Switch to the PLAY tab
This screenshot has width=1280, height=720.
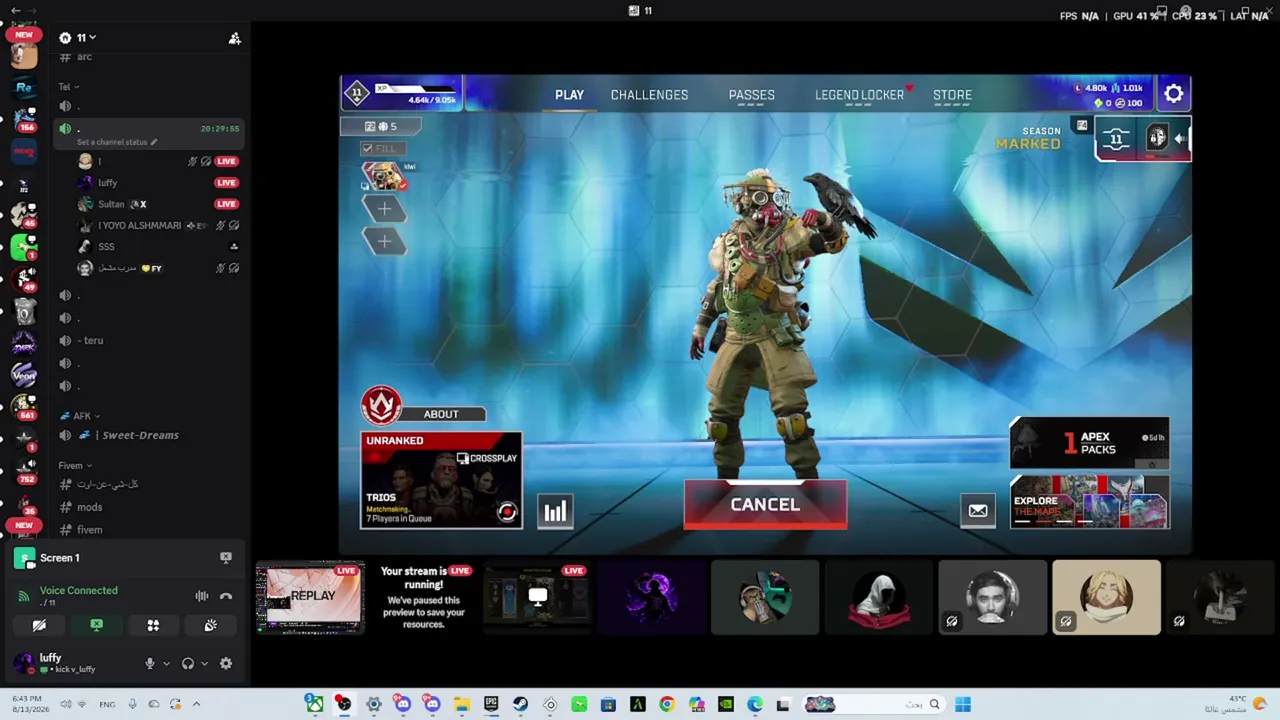(x=569, y=95)
